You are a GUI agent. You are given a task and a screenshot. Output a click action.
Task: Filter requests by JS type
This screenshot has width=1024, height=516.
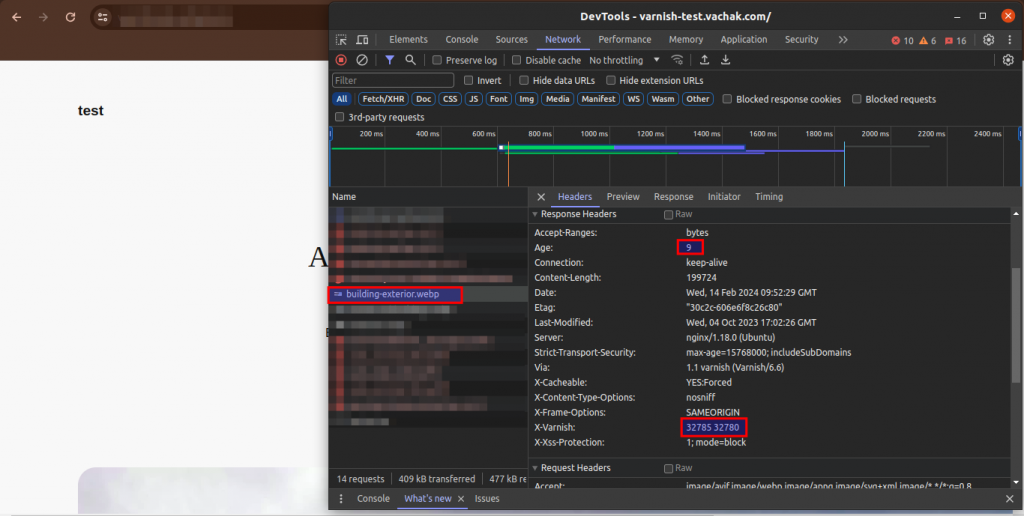474,99
